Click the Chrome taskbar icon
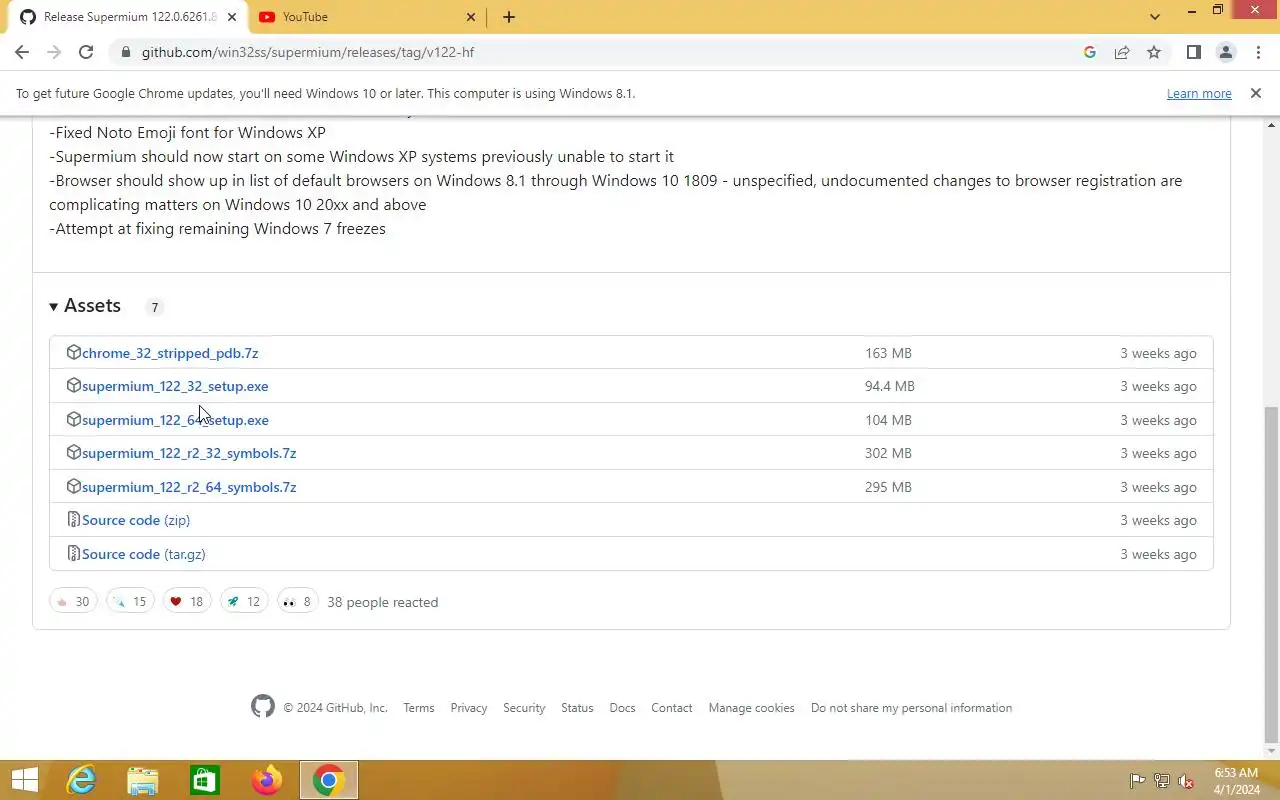The image size is (1280, 800). [328, 780]
